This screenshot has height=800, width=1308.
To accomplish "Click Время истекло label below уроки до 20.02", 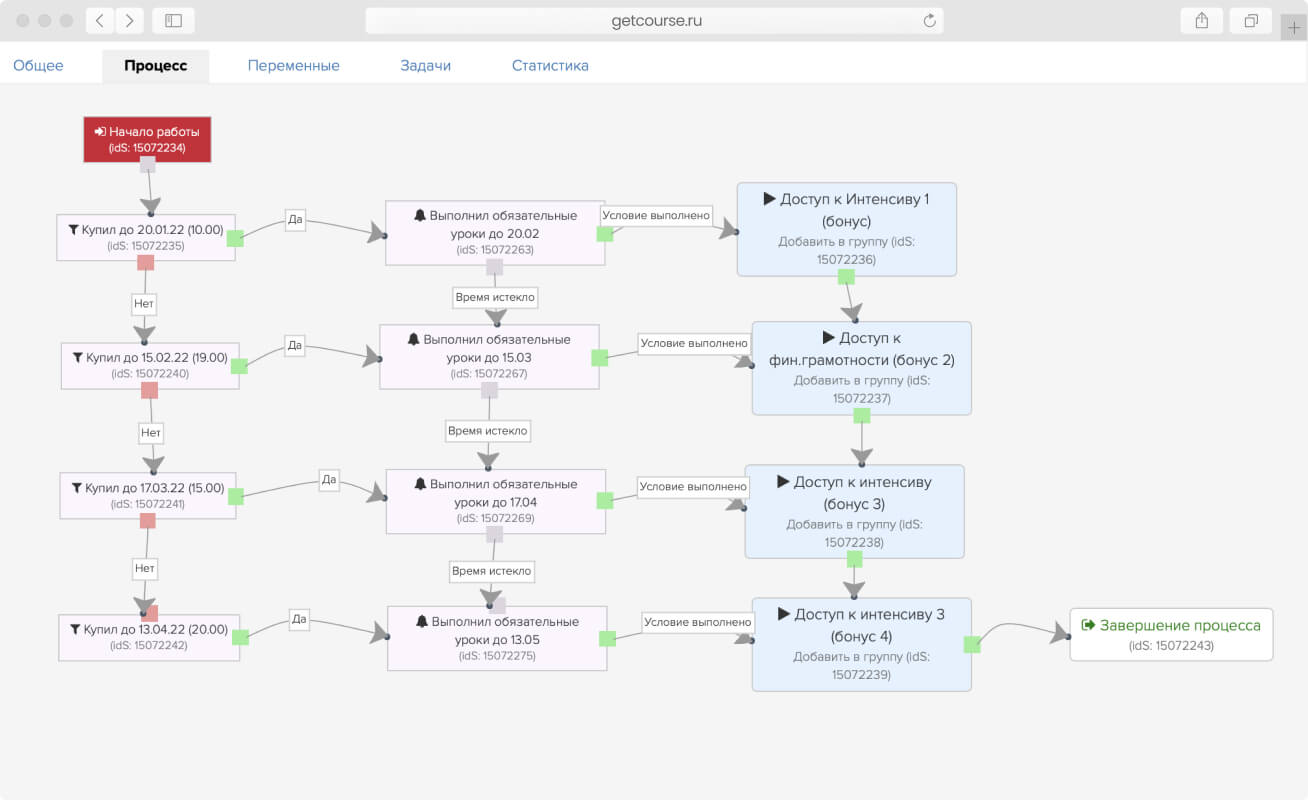I will tap(496, 297).
